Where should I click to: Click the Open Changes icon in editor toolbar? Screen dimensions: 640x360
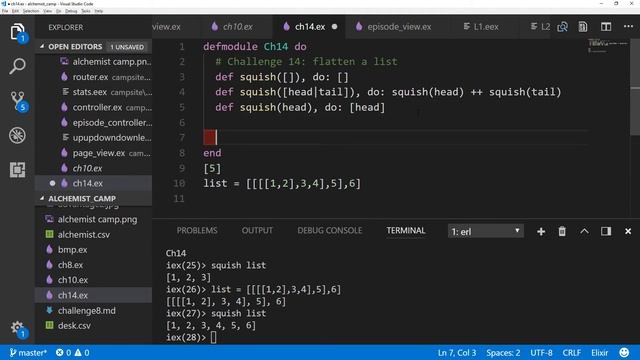point(562,27)
